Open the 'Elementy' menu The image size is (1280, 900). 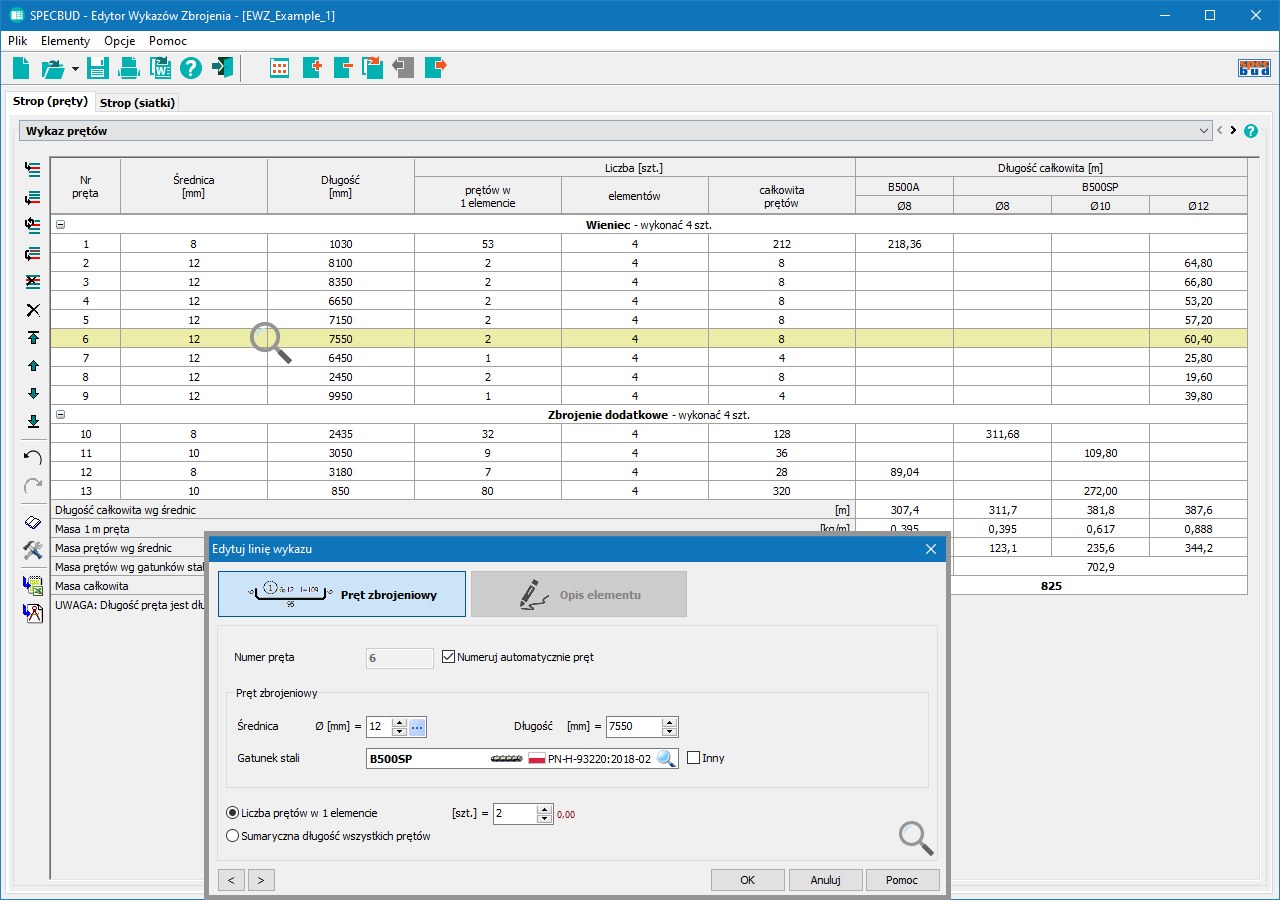coord(65,41)
